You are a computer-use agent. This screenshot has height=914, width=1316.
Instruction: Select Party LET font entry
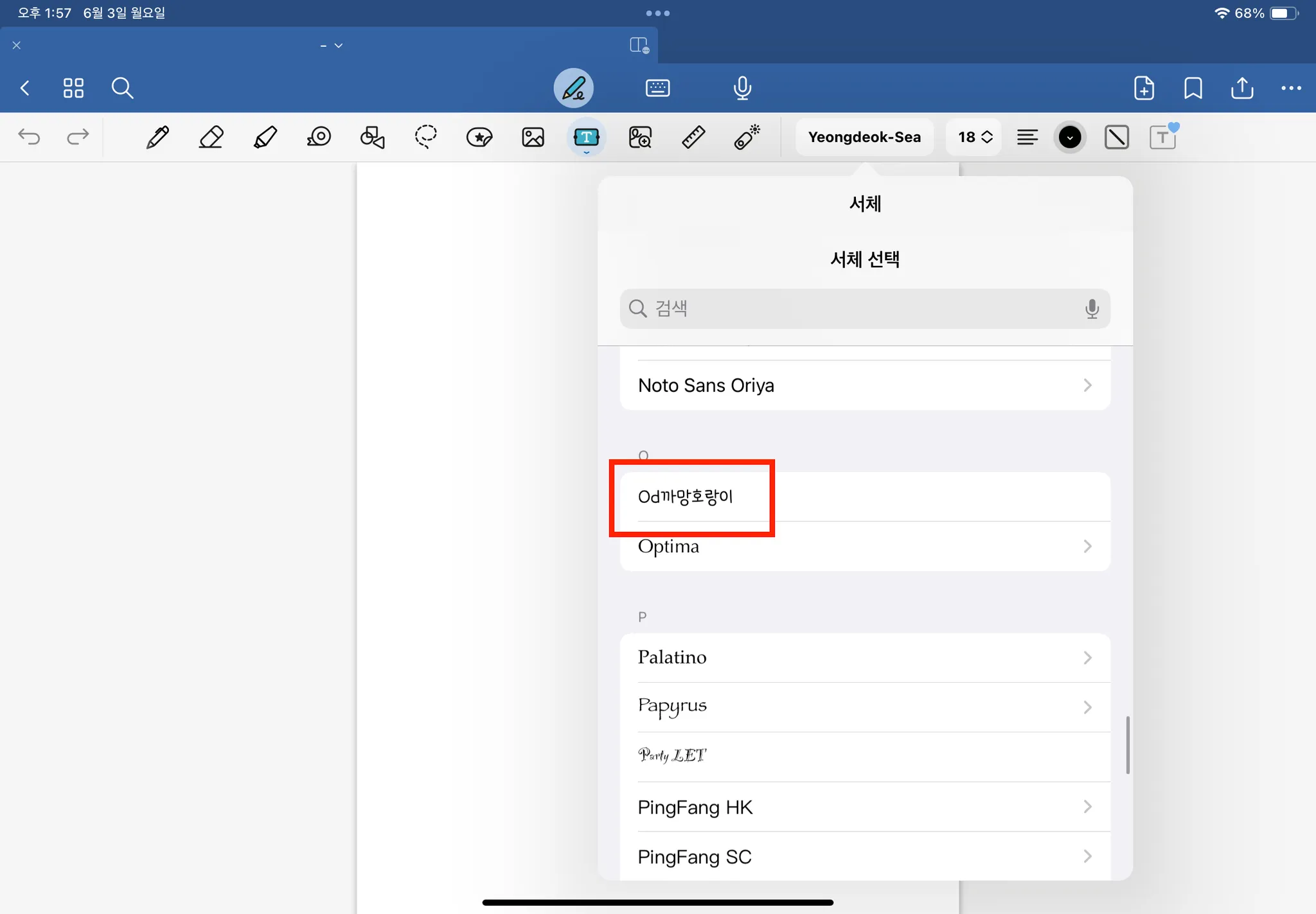pos(671,755)
